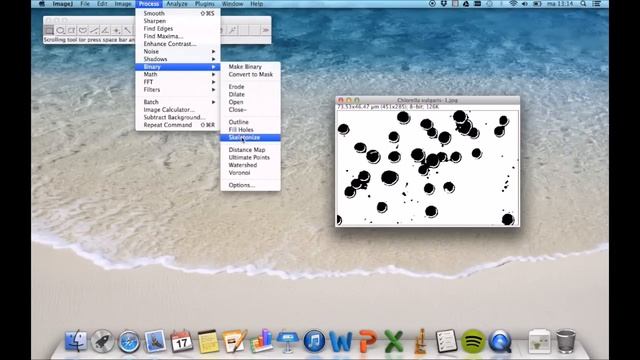Choose Erode in Binary submenu
The image size is (640, 360).
tap(251, 87)
